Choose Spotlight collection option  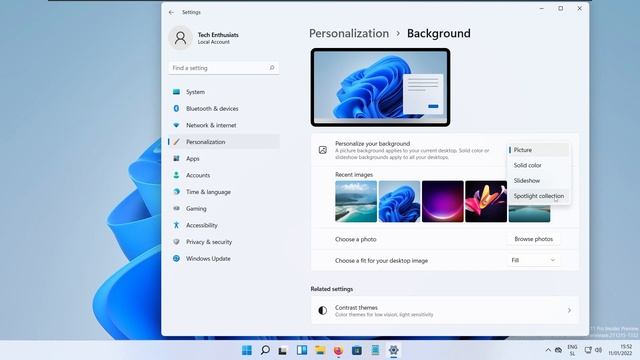[x=538, y=196]
